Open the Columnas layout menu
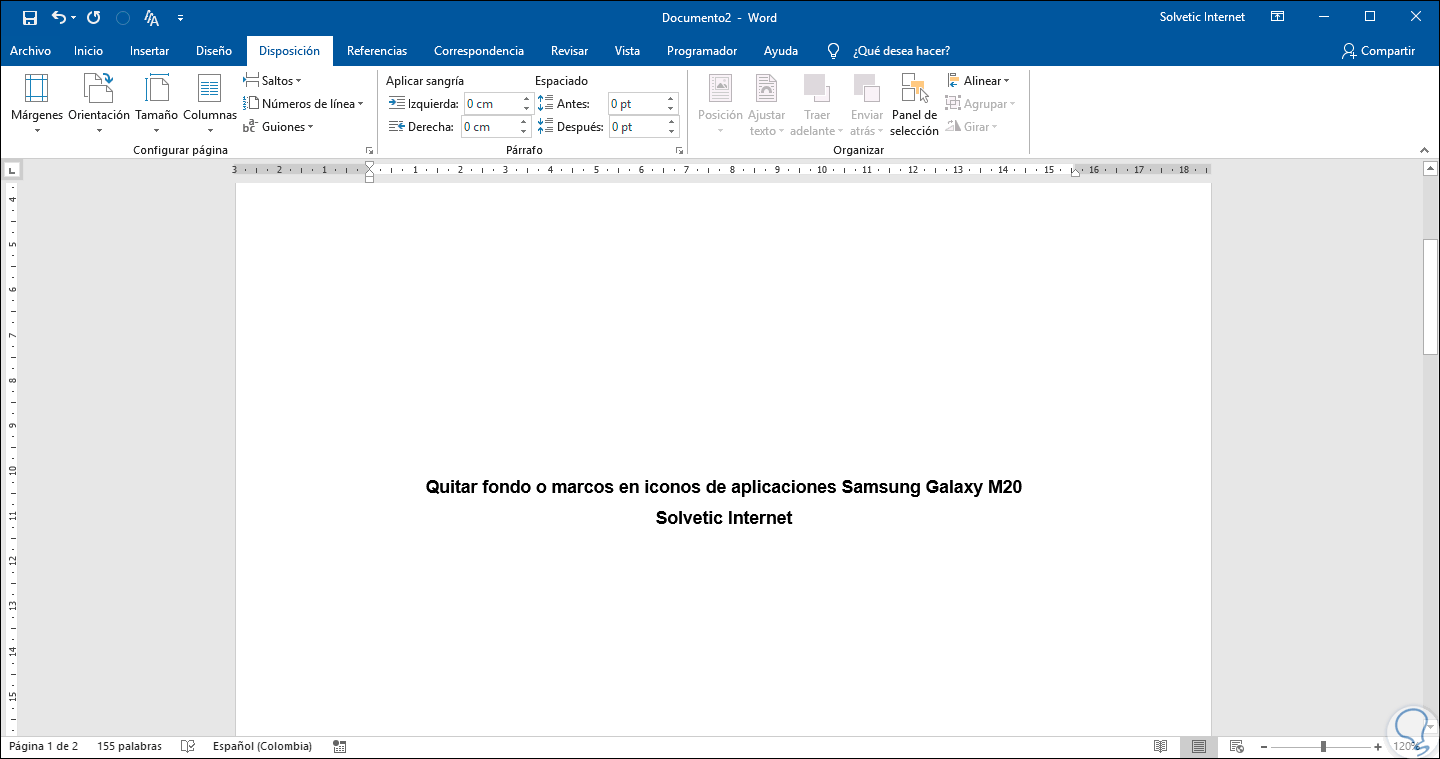Image resolution: width=1440 pixels, height=759 pixels. (210, 104)
